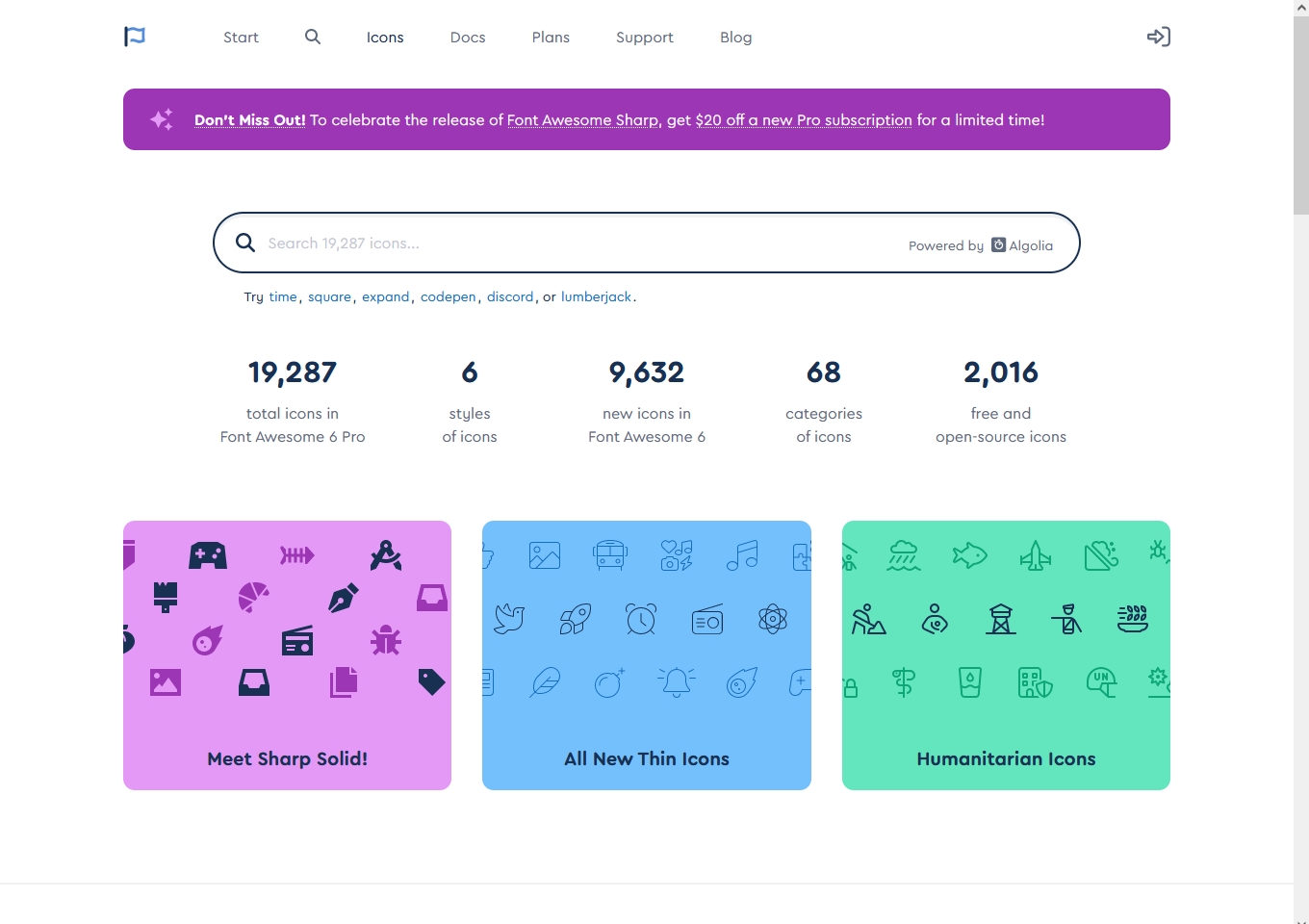
Task: Select the magnifier icon inside the search box
Action: pos(245,243)
